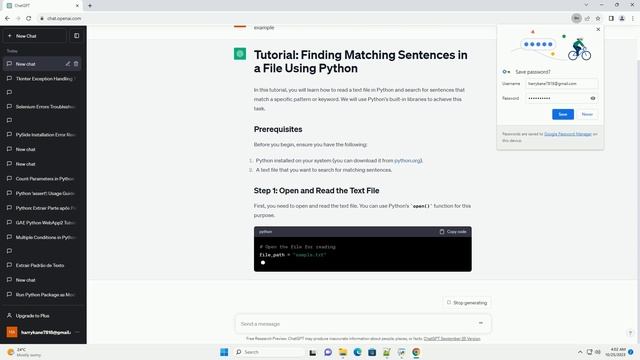Collapse the sidebar with the panel icon
The height and width of the screenshot is (360, 640).
(x=76, y=36)
